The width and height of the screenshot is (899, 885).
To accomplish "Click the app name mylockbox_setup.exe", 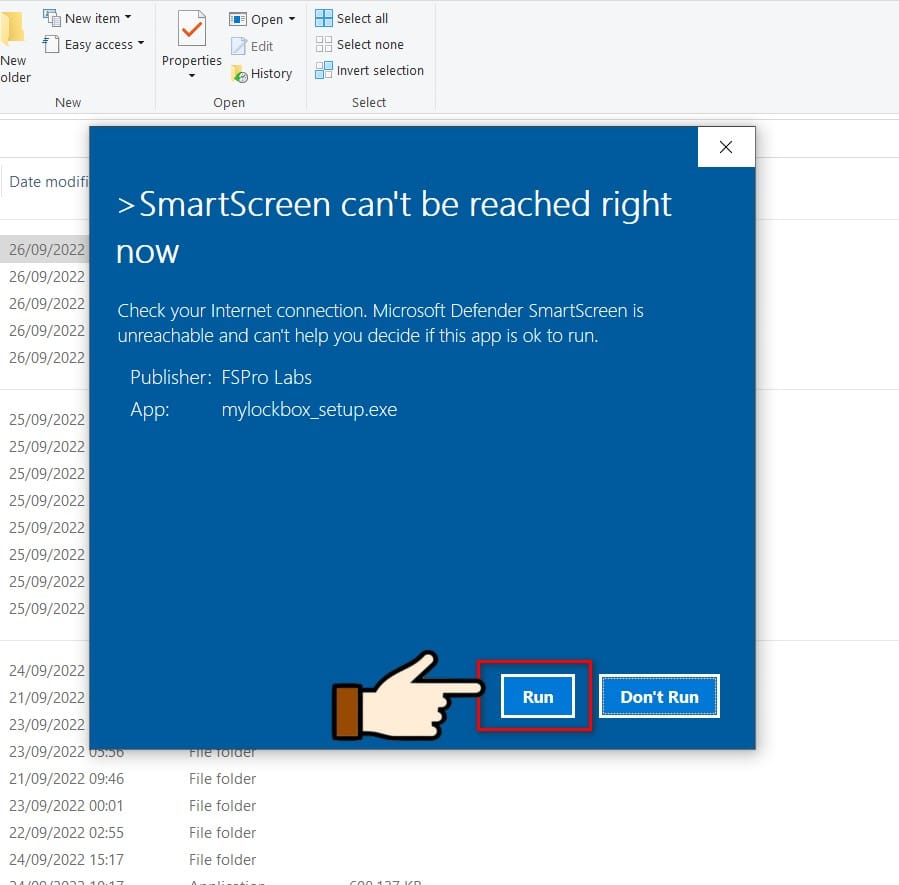I will point(309,410).
